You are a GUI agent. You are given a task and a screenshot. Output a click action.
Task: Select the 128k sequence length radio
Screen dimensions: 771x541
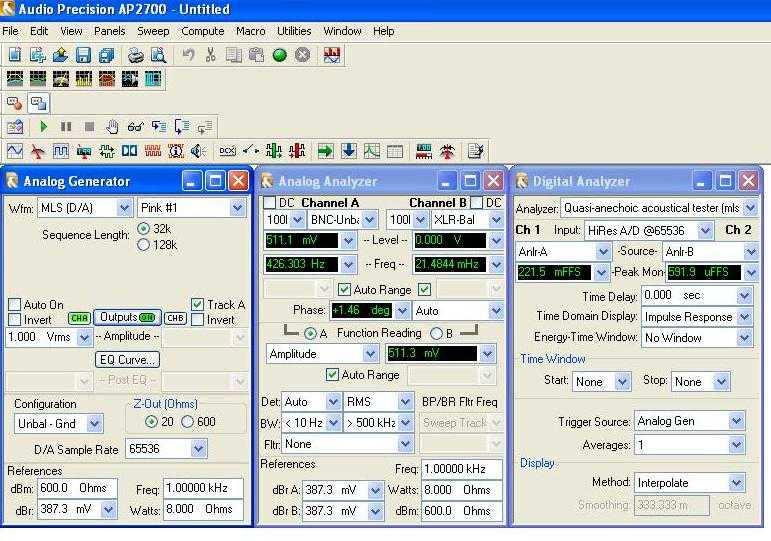(143, 244)
